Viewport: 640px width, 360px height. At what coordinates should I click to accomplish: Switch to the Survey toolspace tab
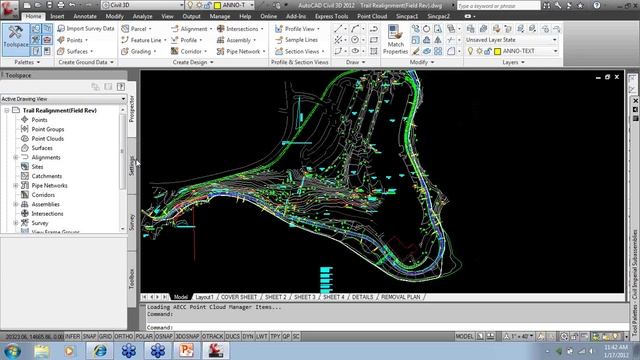coord(132,222)
